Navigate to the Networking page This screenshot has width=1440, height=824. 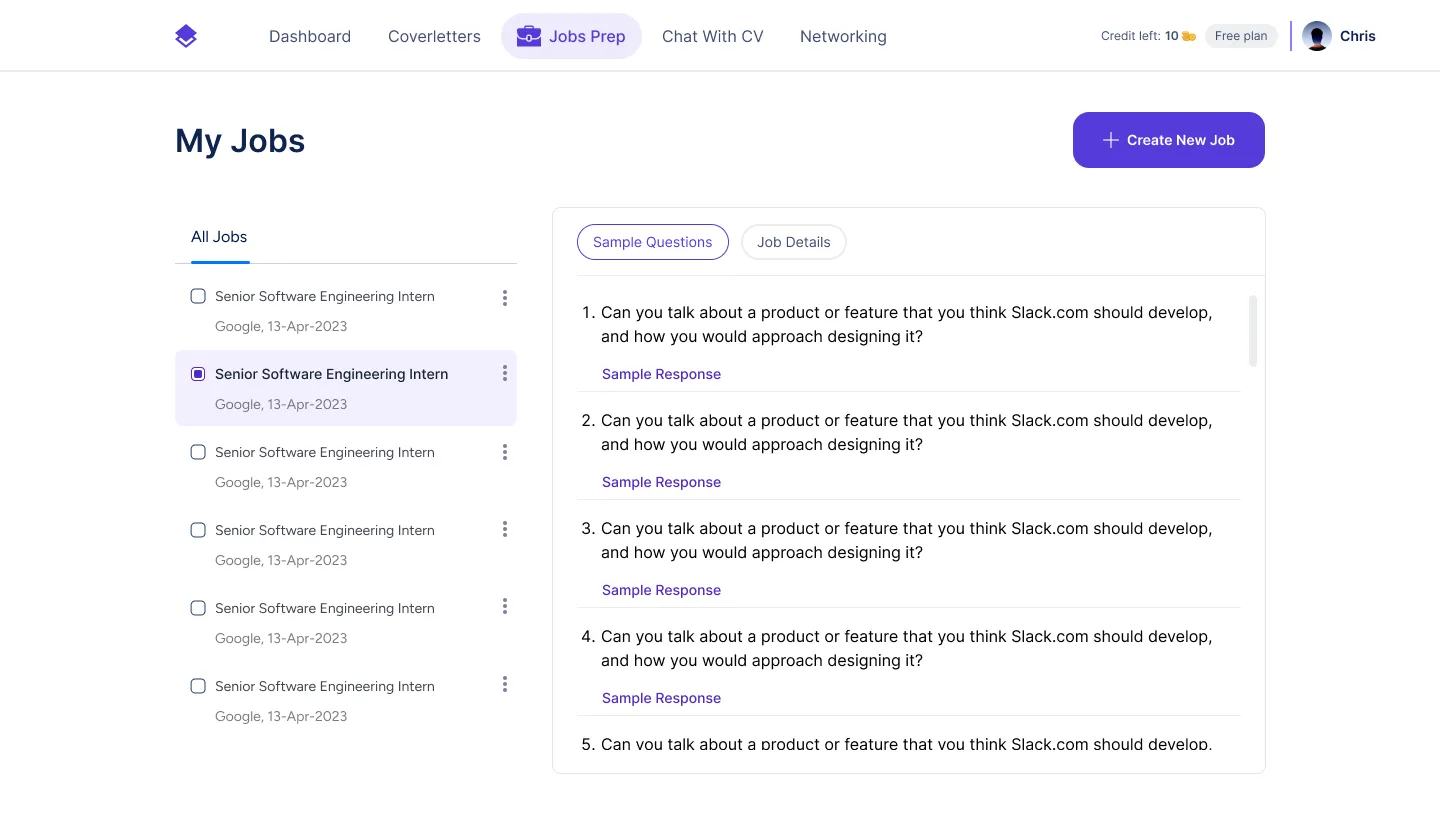[x=843, y=36]
